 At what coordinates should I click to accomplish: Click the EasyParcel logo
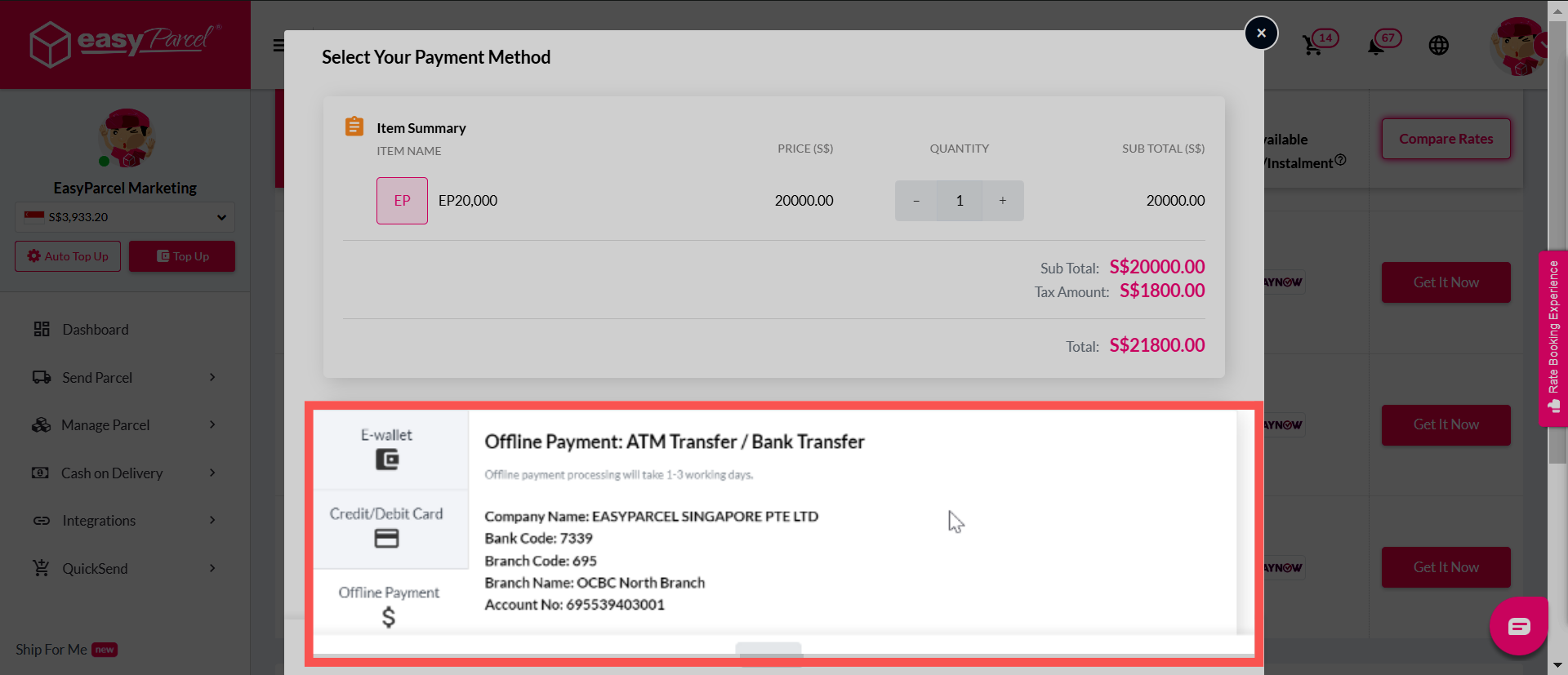click(x=125, y=43)
